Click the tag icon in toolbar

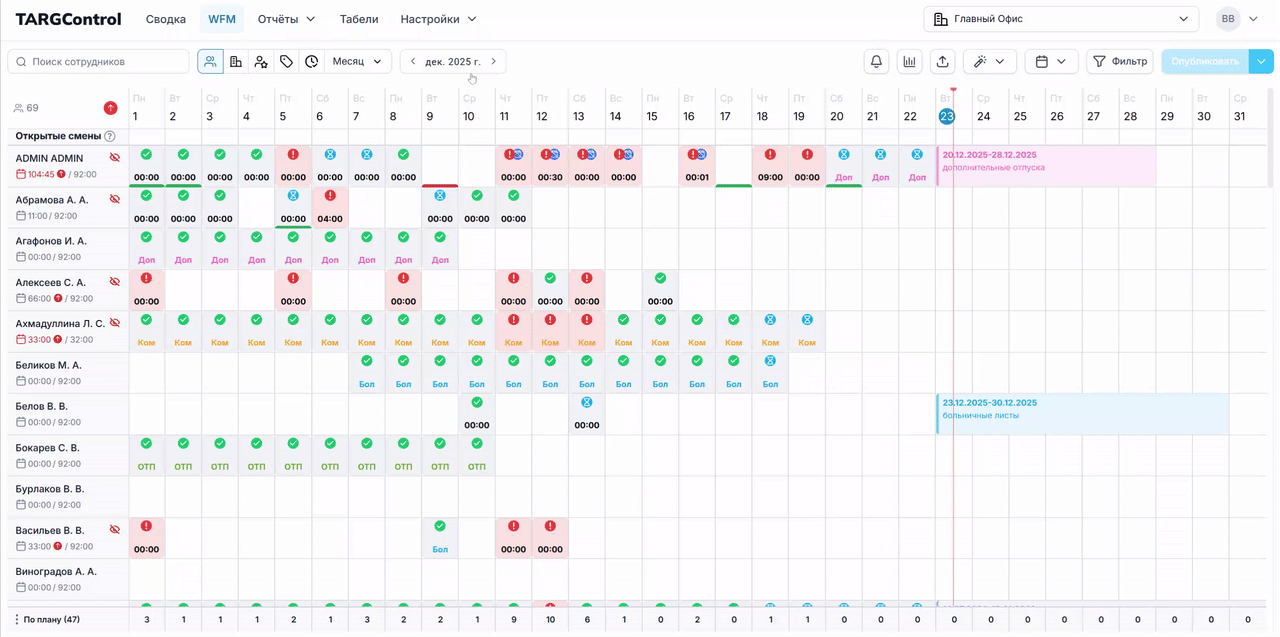[286, 62]
